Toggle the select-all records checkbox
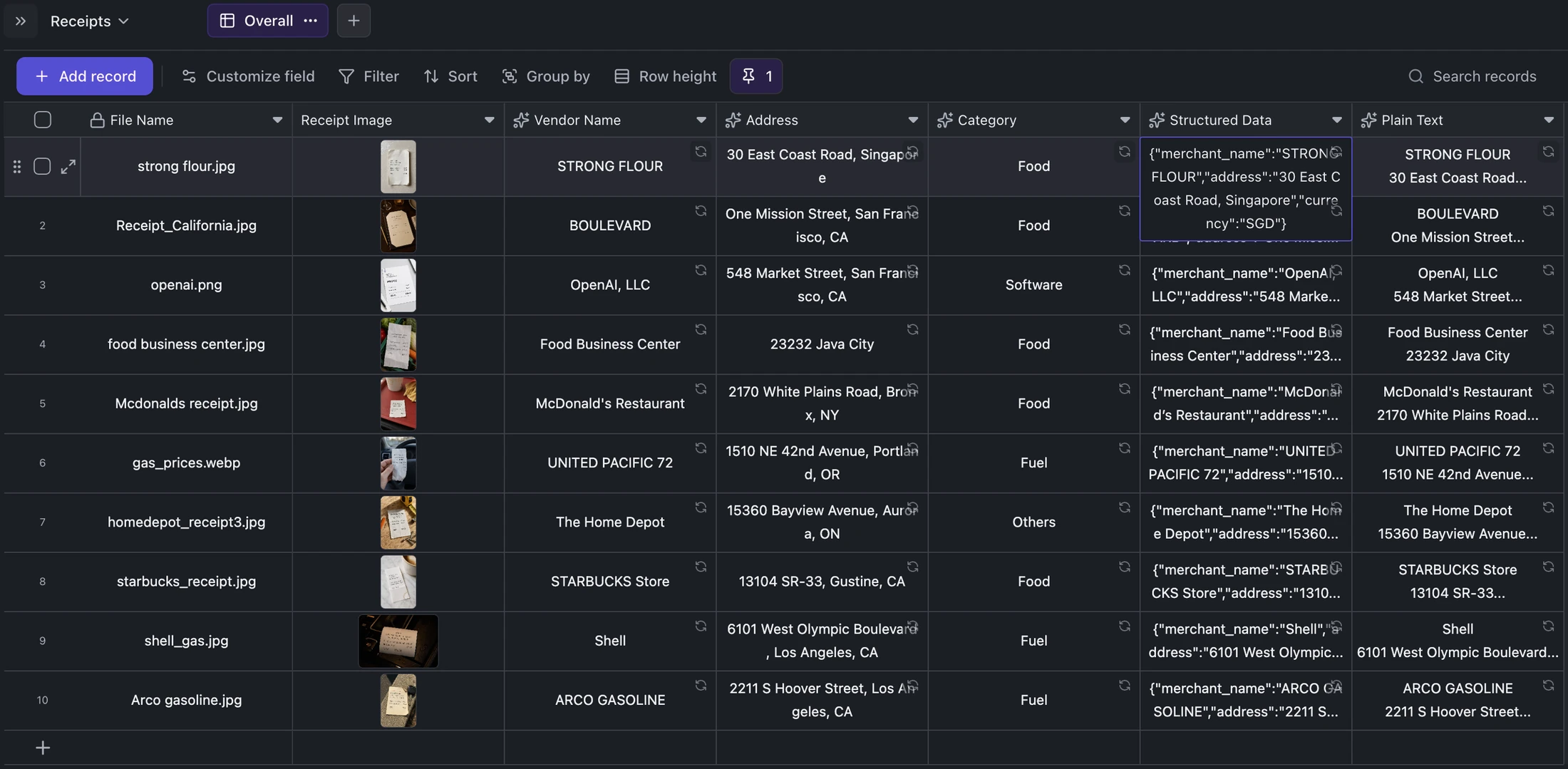The height and width of the screenshot is (769, 1568). point(43,120)
